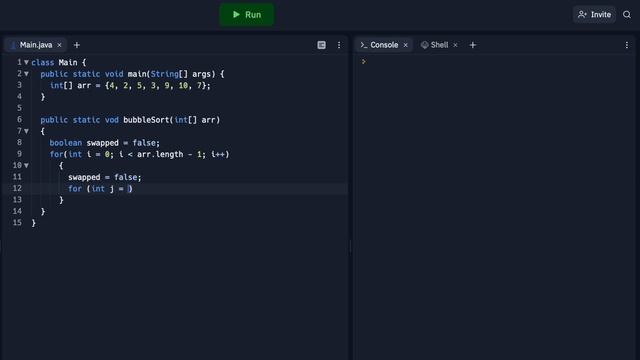This screenshot has height=360, width=640.
Task: Click on 'bubbleSort' method name
Action: point(146,120)
